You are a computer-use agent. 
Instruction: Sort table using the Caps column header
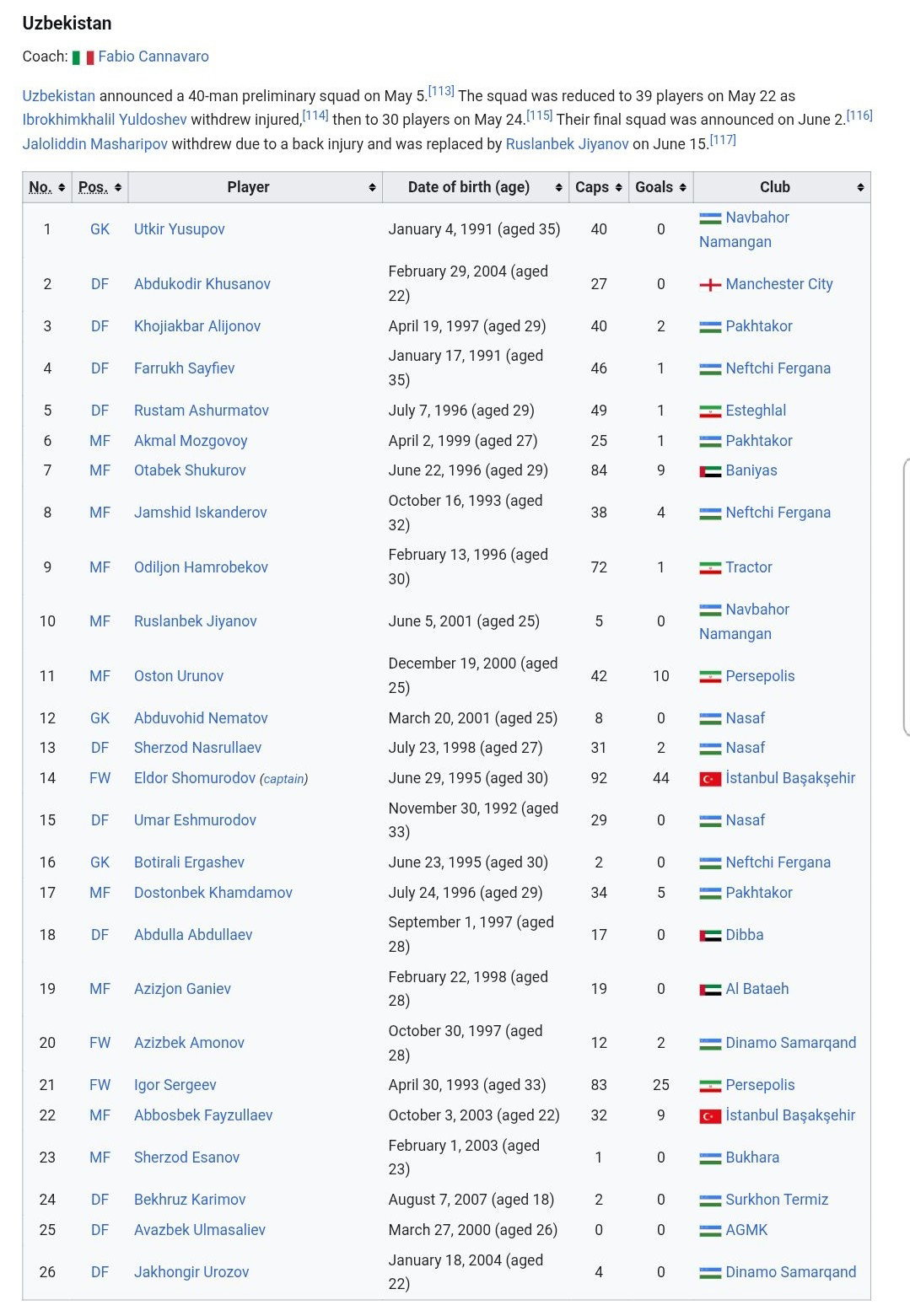600,187
